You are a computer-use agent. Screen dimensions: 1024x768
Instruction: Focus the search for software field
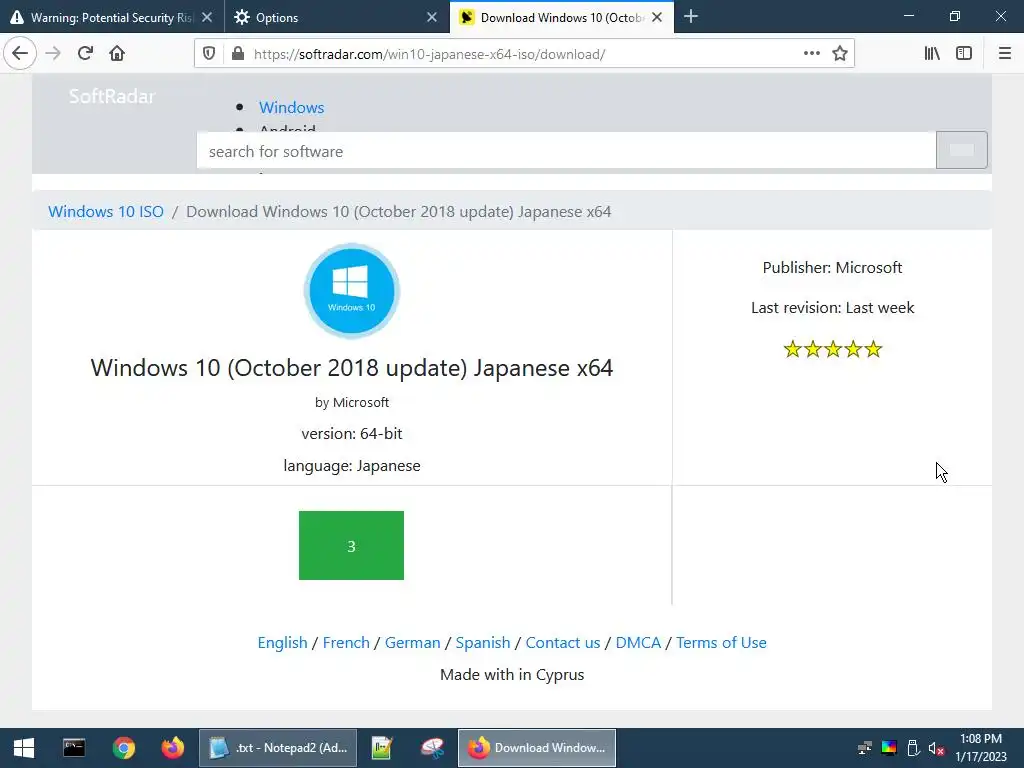[566, 151]
